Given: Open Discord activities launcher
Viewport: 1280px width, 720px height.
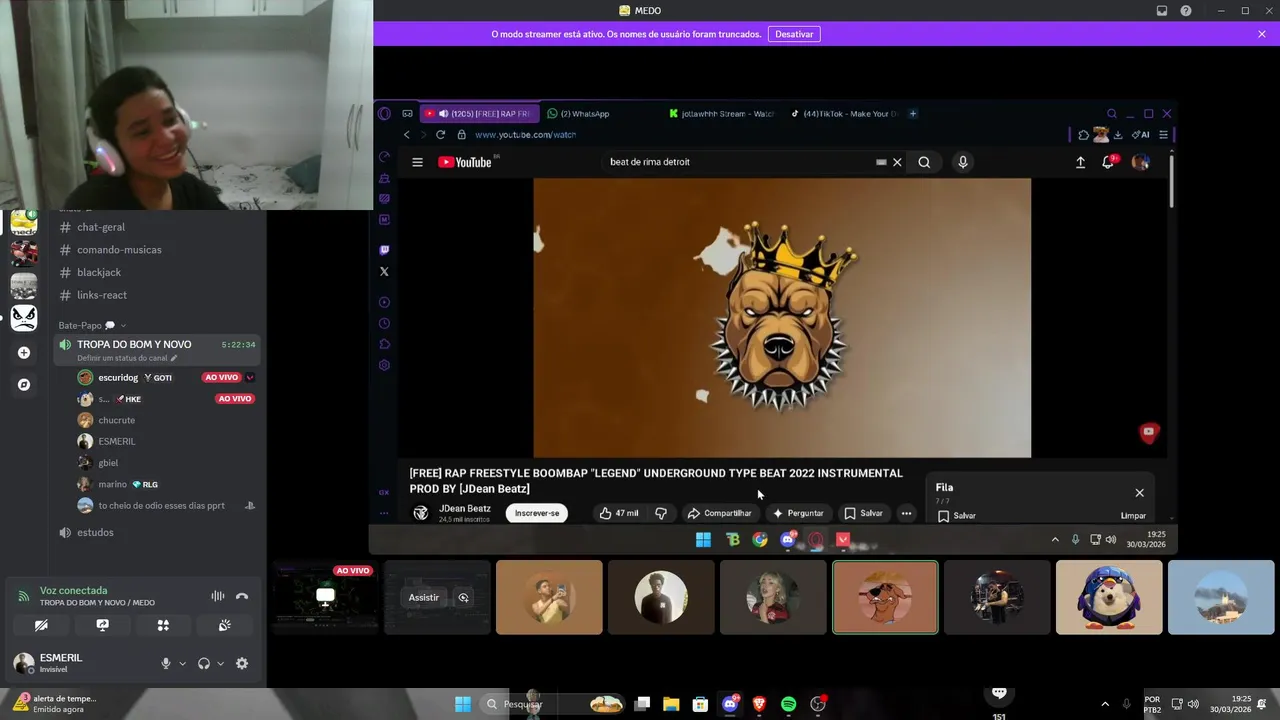Looking at the screenshot, I should pyautogui.click(x=163, y=625).
